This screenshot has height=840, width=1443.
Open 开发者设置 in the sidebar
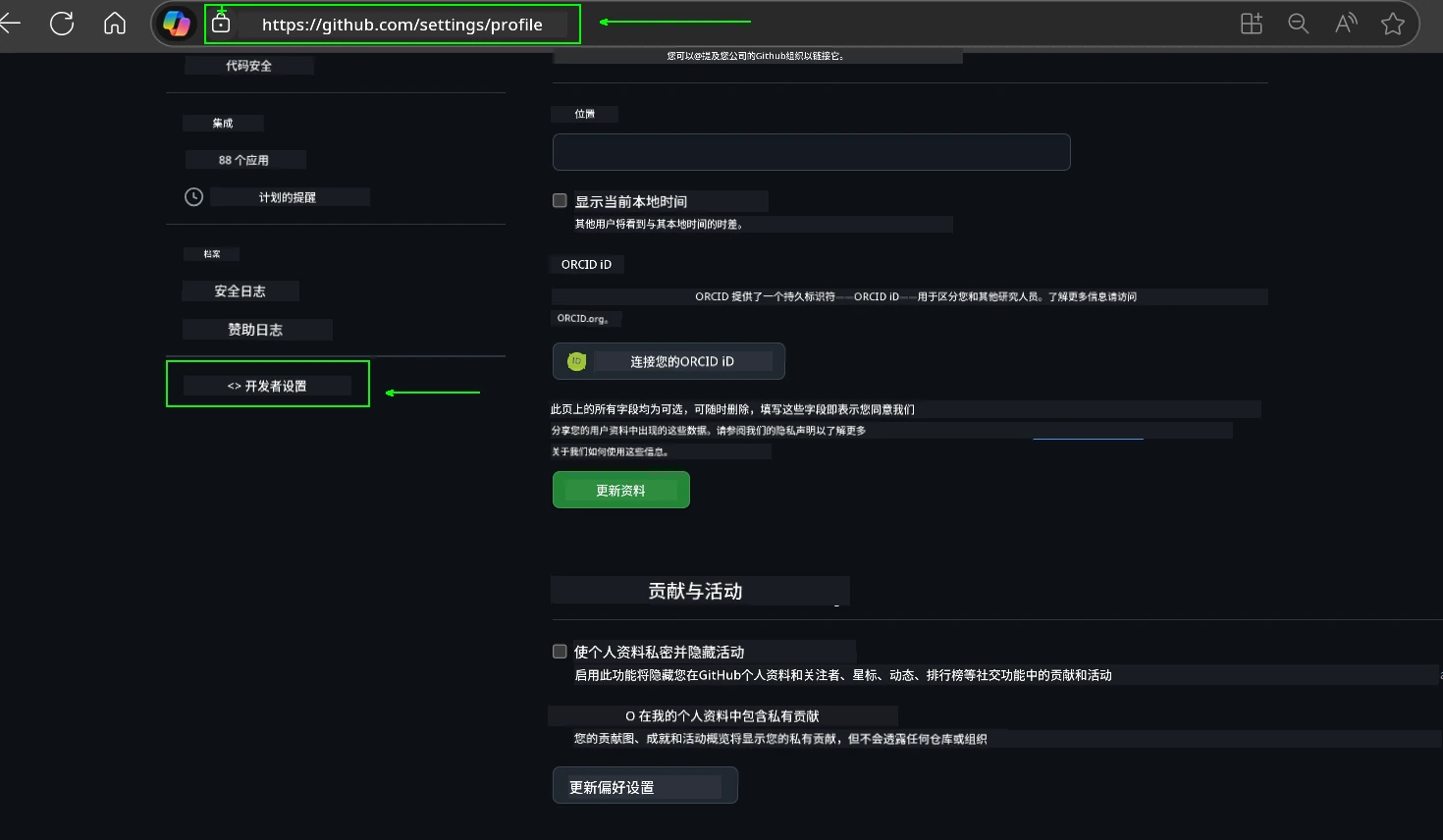point(267,385)
